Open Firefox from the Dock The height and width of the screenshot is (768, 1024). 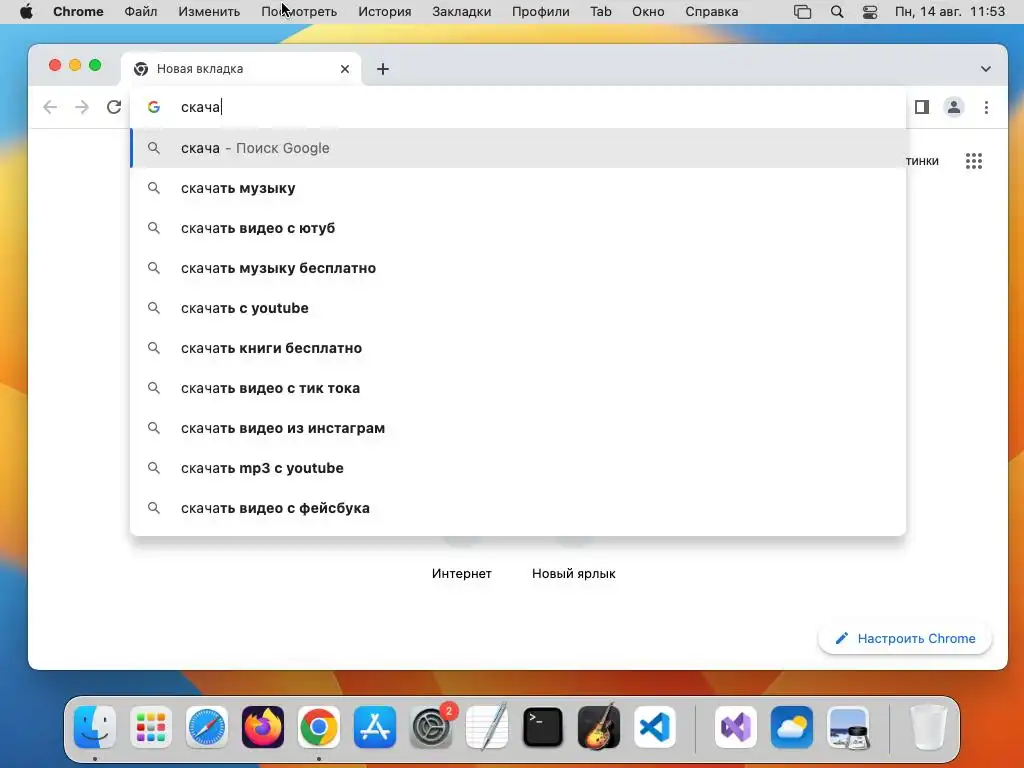coord(263,727)
